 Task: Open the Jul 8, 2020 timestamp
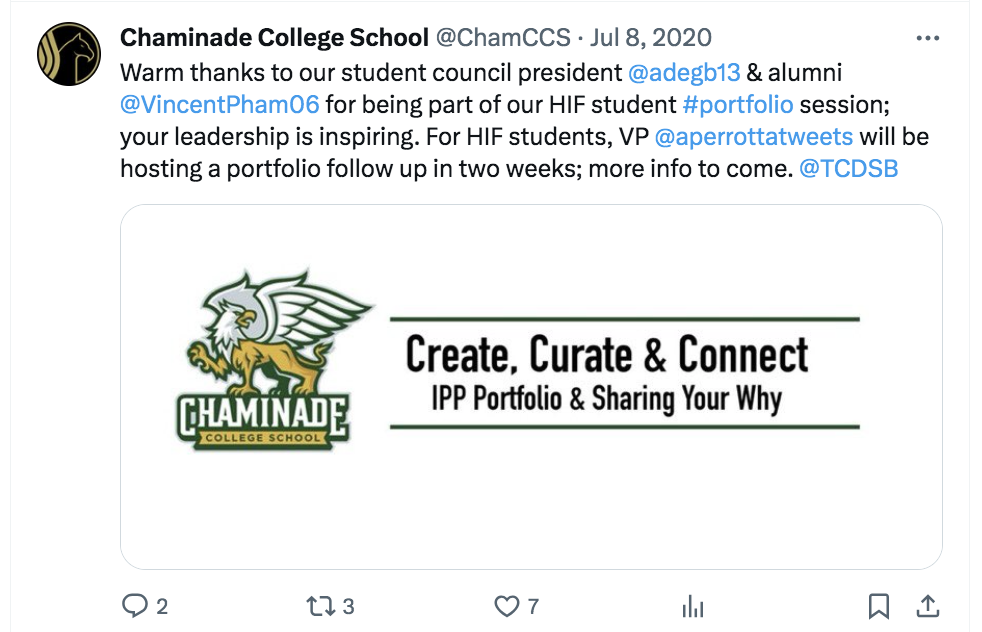(x=651, y=39)
